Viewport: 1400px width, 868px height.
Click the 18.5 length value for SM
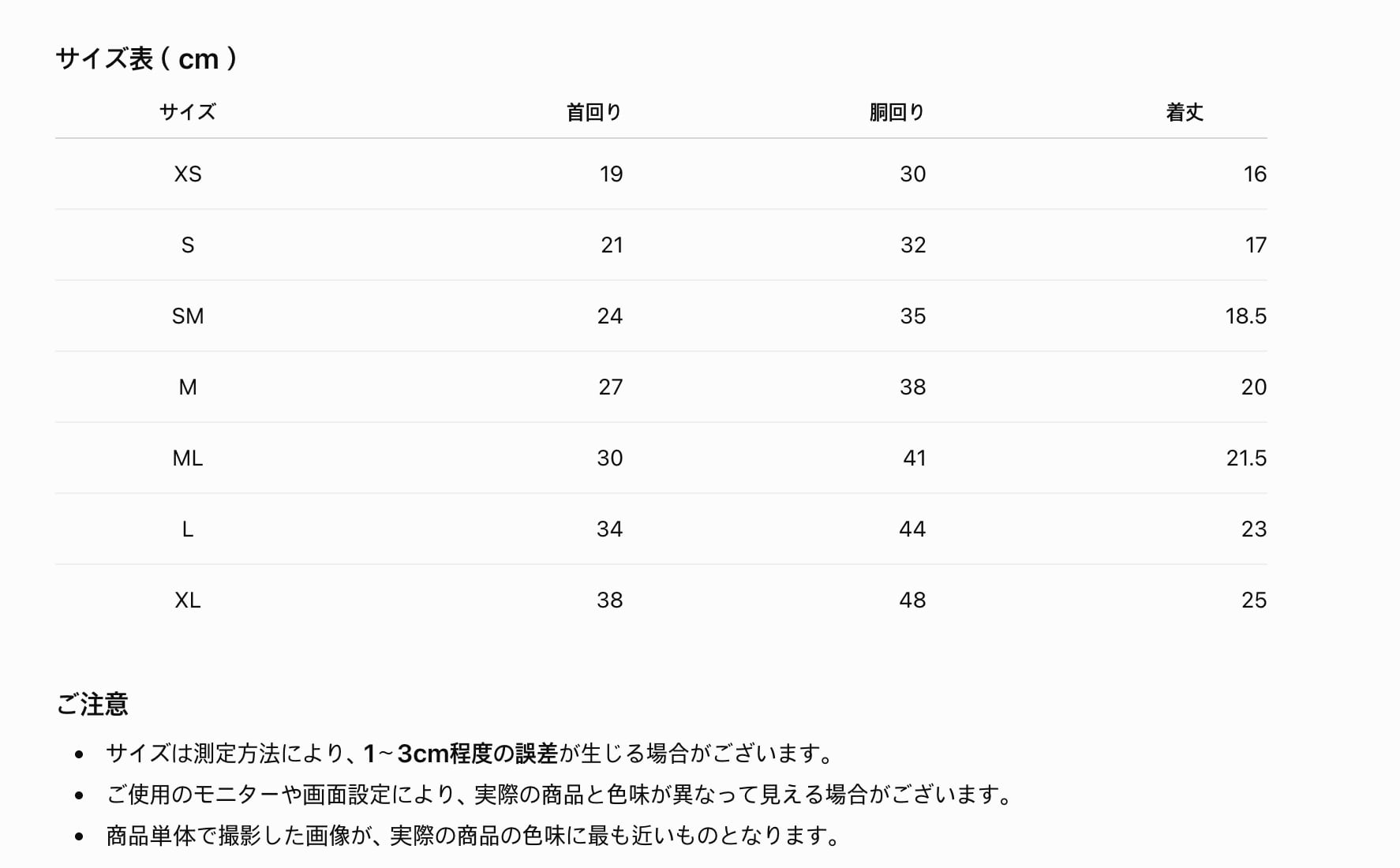pyautogui.click(x=1245, y=316)
